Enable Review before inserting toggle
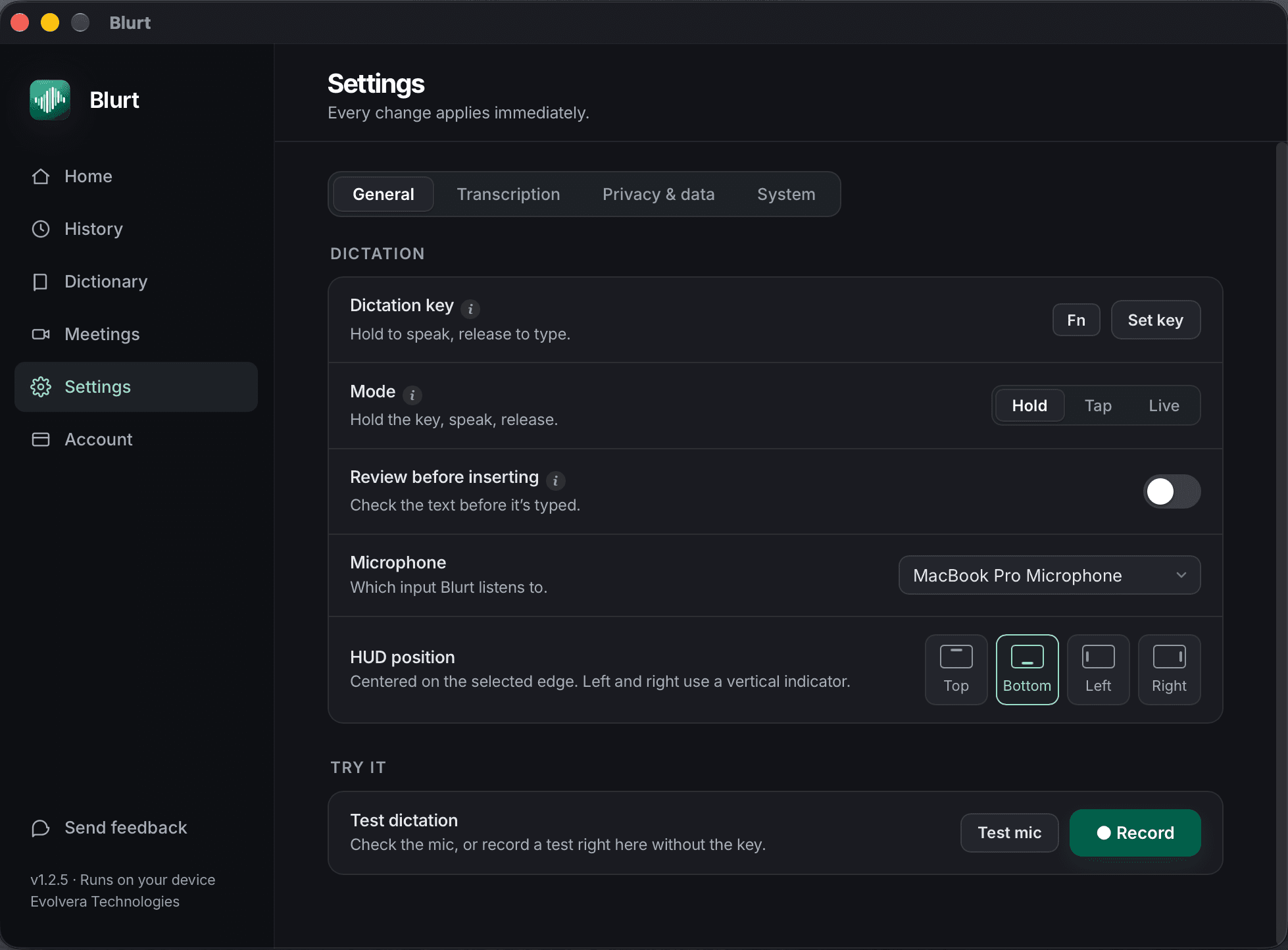Viewport: 1288px width, 950px height. click(1172, 491)
